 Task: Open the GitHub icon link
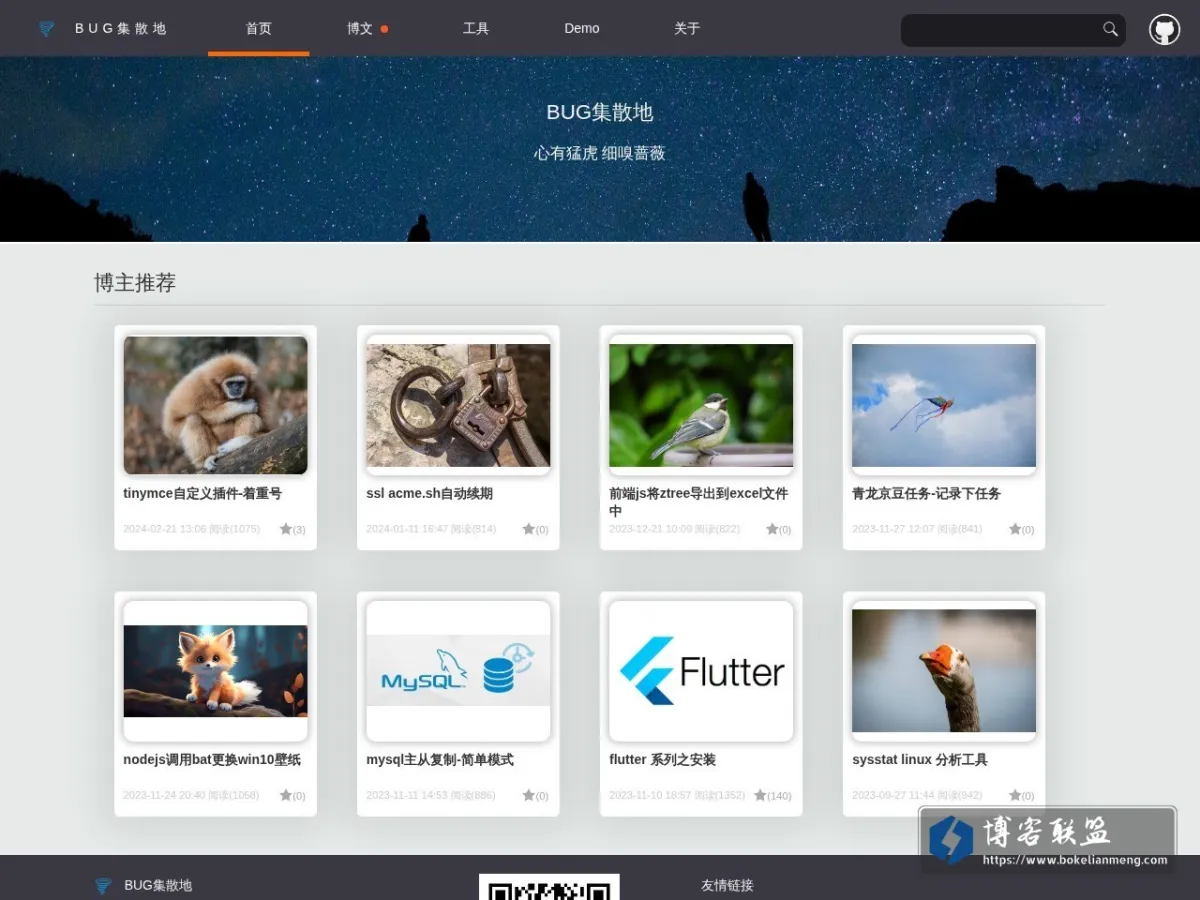point(1164,29)
